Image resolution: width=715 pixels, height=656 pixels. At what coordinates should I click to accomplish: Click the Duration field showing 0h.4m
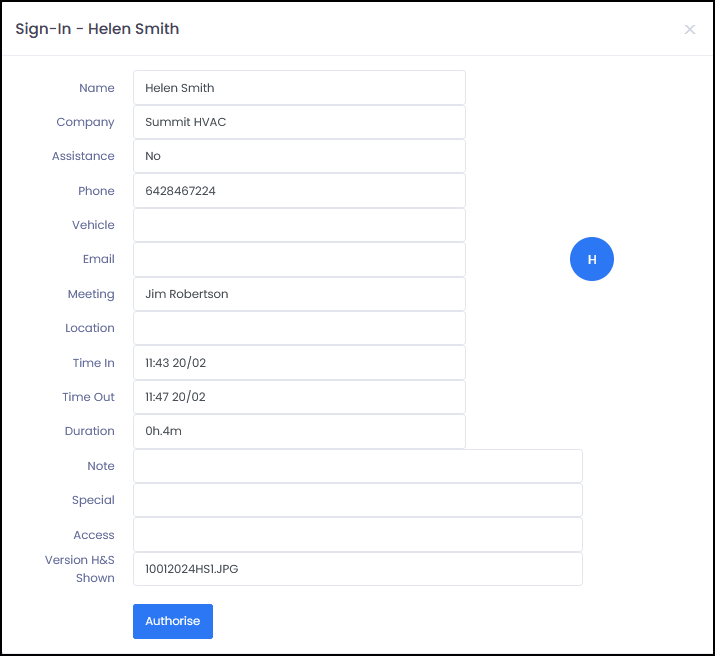[x=299, y=431]
